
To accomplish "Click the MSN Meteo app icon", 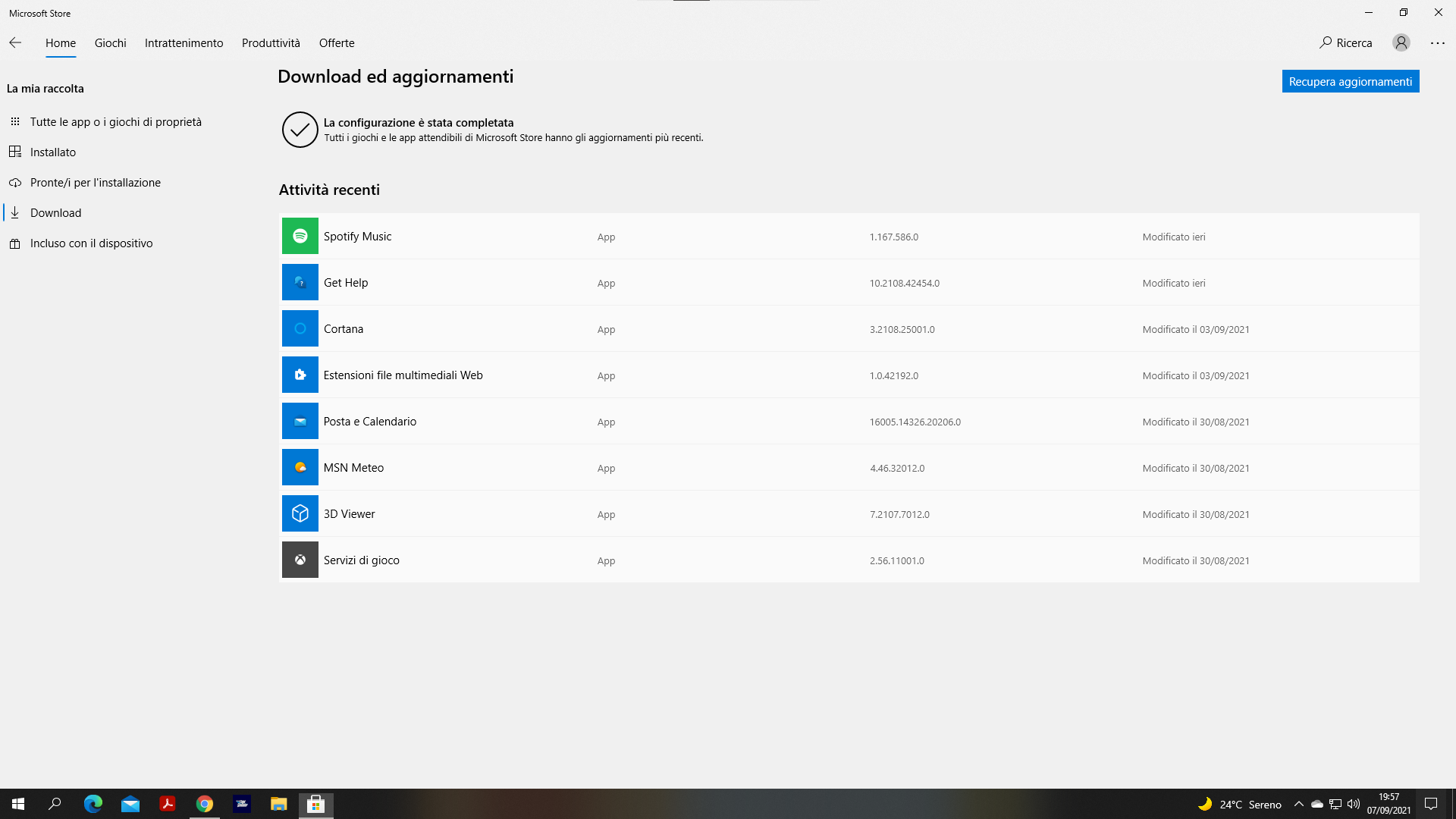I will [x=300, y=467].
